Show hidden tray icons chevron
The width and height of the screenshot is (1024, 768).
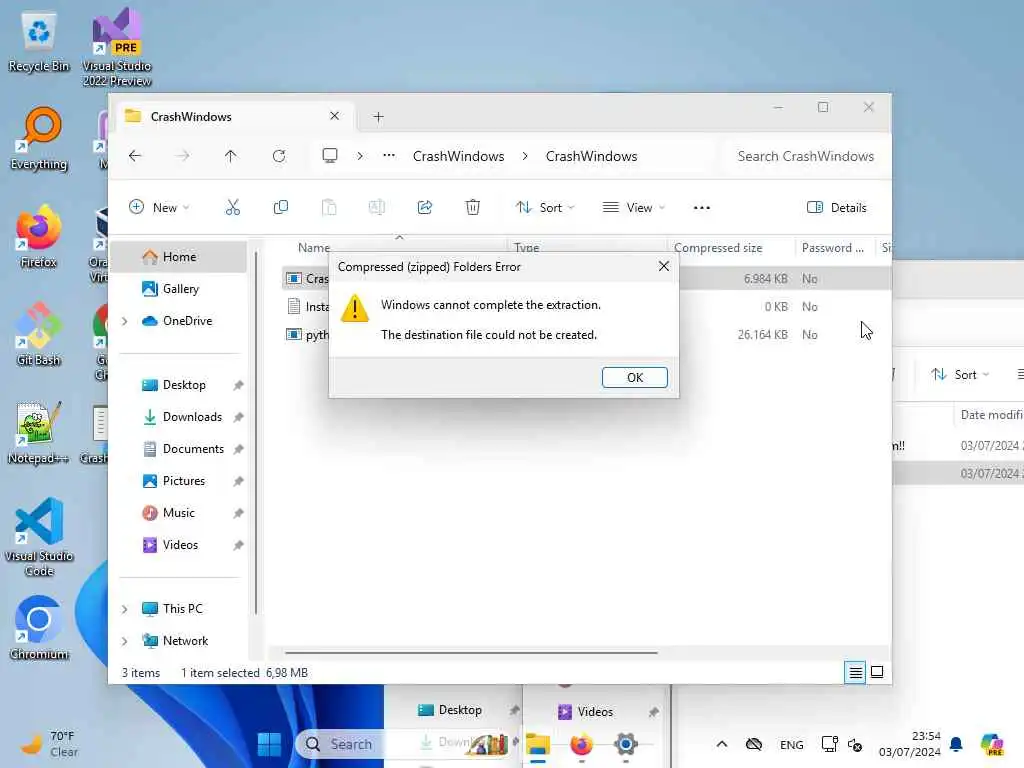pos(722,744)
